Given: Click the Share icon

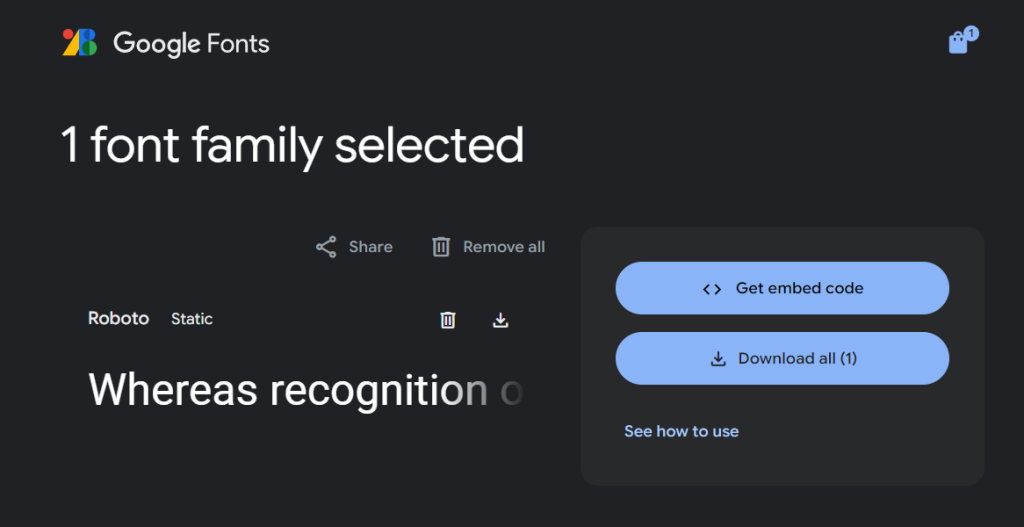Looking at the screenshot, I should pos(326,247).
